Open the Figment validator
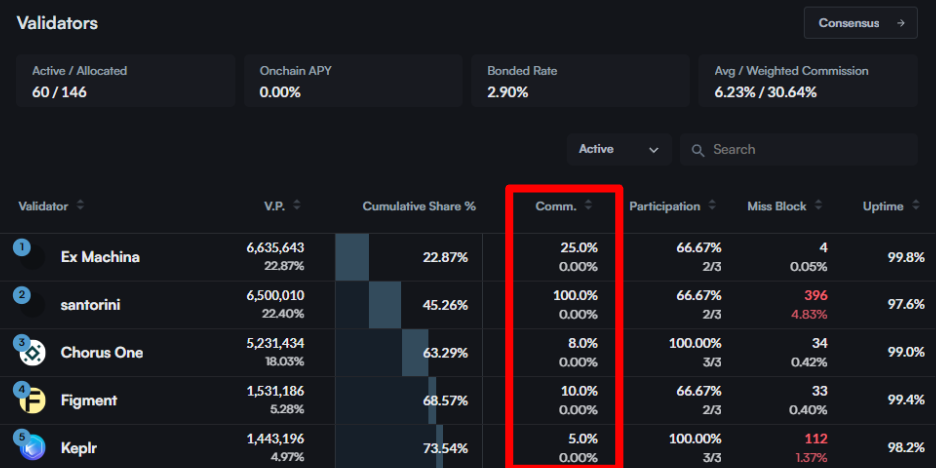The image size is (936, 468). click(x=89, y=401)
